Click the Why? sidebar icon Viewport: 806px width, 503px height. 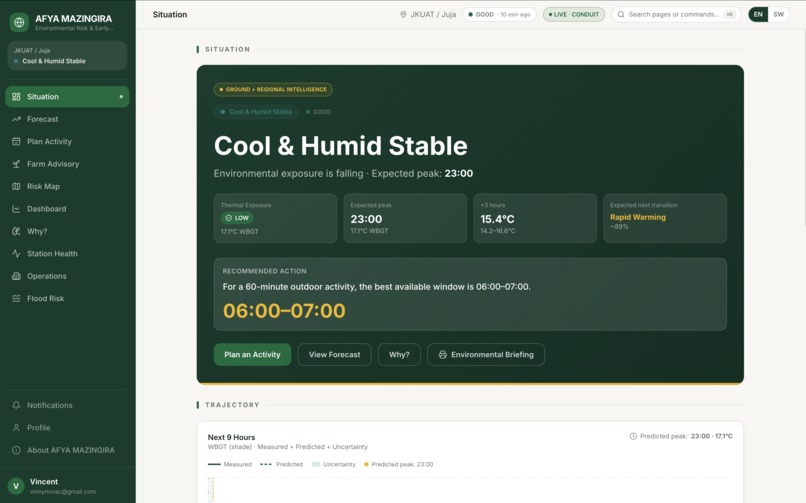(16, 231)
